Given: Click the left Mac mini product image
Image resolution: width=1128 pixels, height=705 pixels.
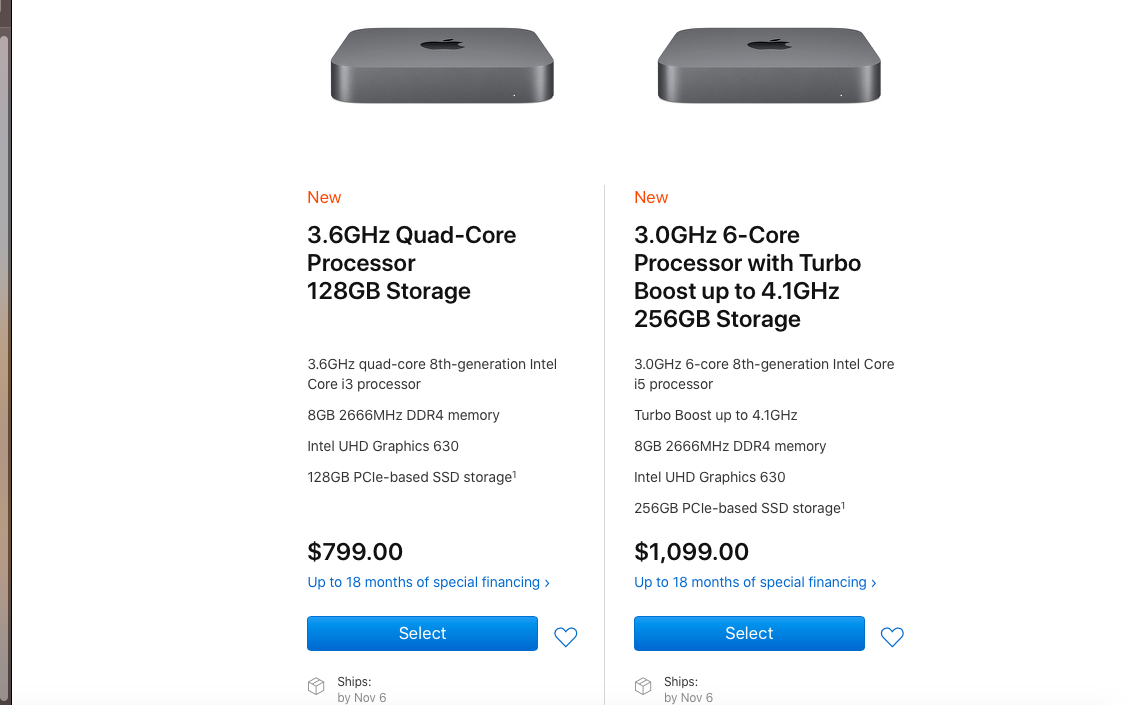Looking at the screenshot, I should coord(442,66).
